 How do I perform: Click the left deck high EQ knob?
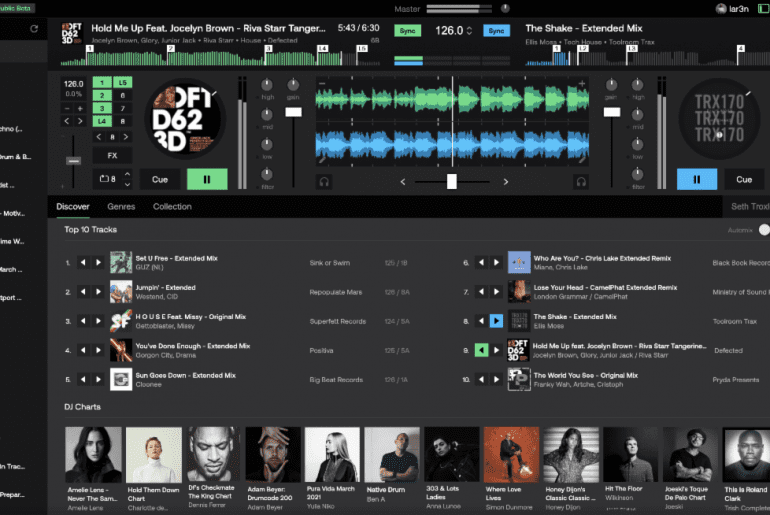click(267, 85)
